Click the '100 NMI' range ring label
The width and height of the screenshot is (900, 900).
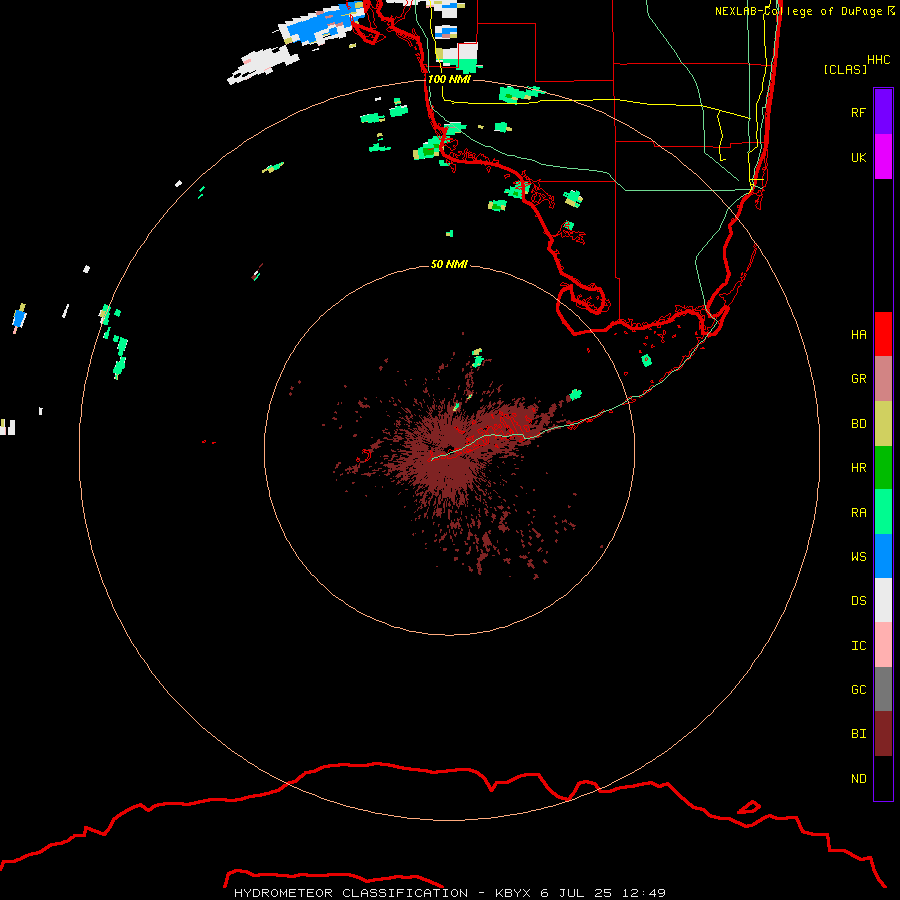pos(449,79)
